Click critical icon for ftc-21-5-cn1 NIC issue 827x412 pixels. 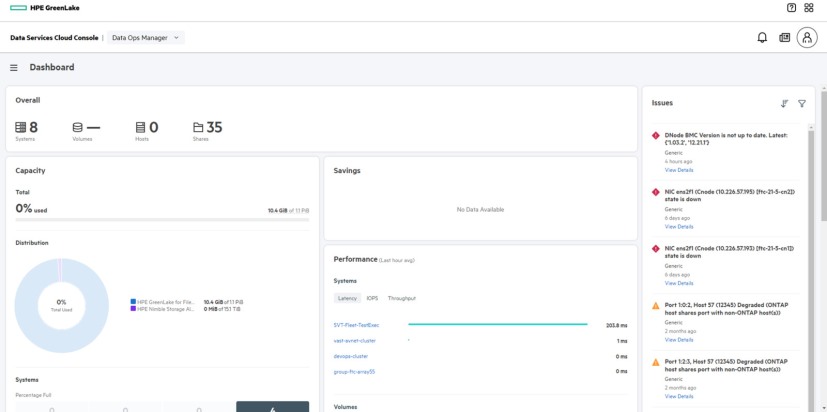pyautogui.click(x=656, y=248)
